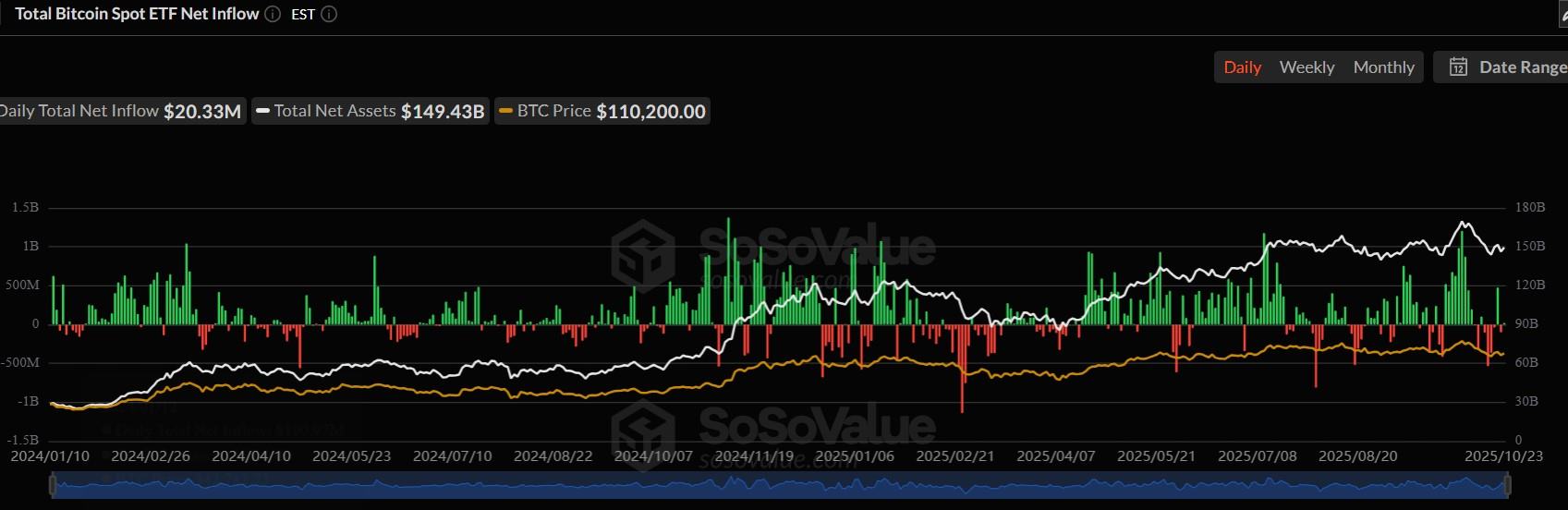Click the 2025/10/23 date axis label

[1504, 455]
